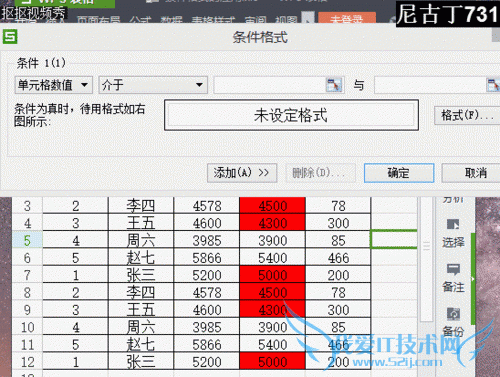Click the vertical scrollbar of the spreadsheet
Viewport: 500px width, 377px height.
point(426,258)
